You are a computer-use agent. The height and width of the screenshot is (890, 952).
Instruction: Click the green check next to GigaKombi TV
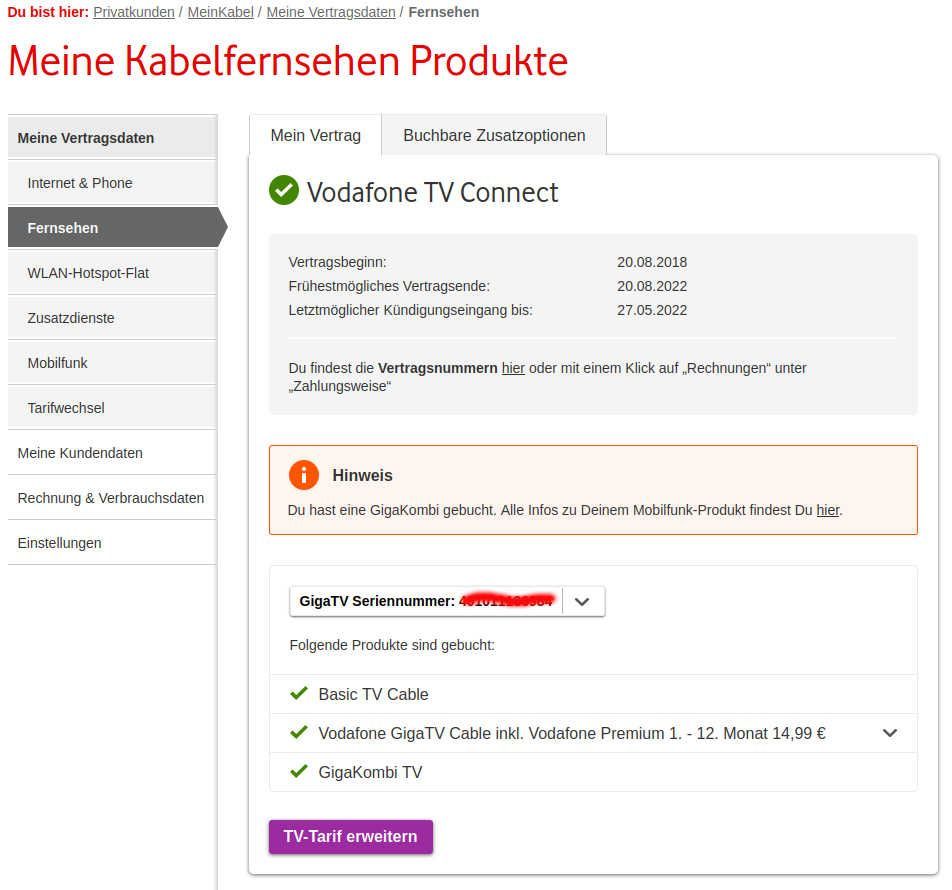point(298,771)
